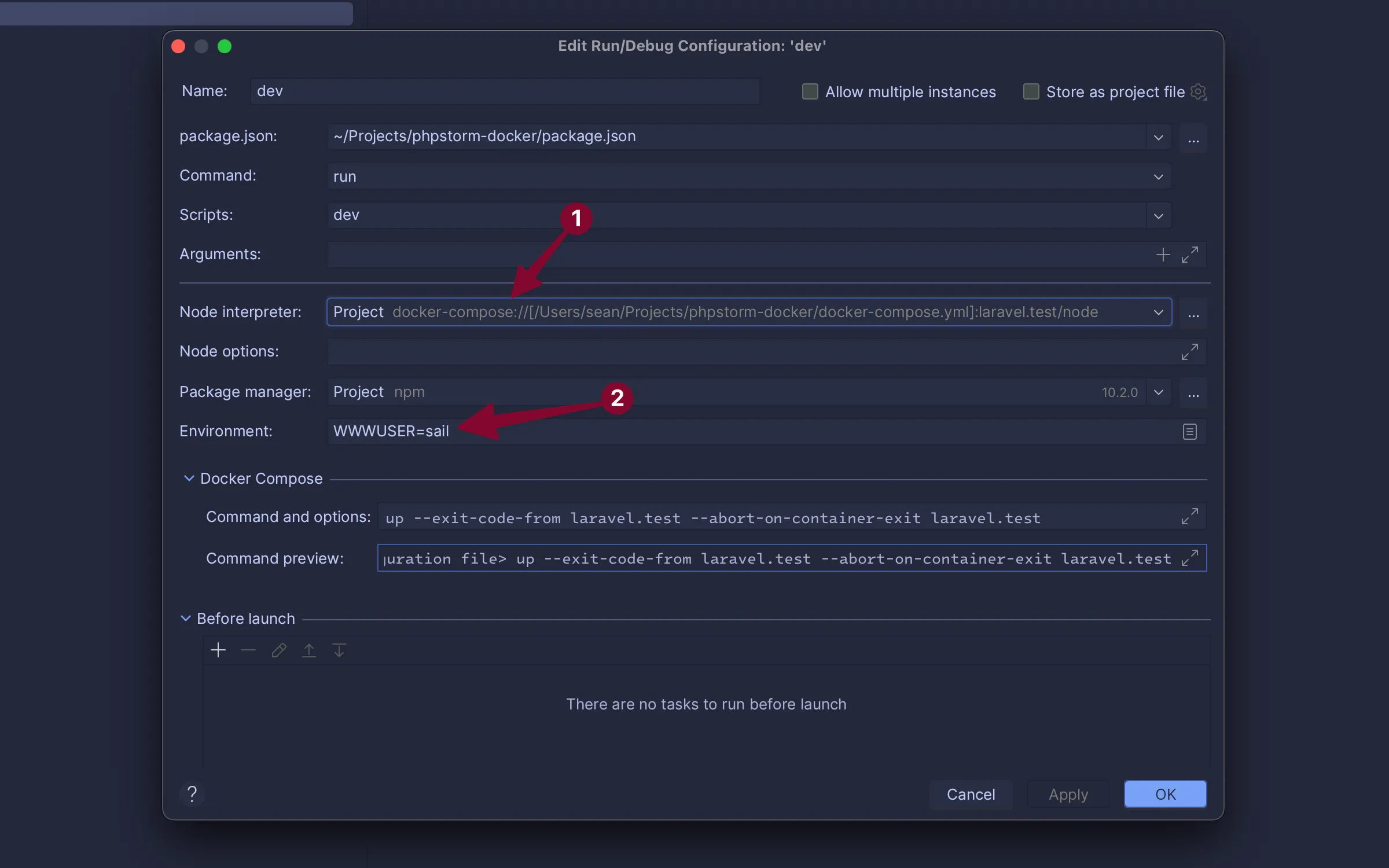Collapse the Before launch section
1389x868 pixels.
tap(186, 619)
